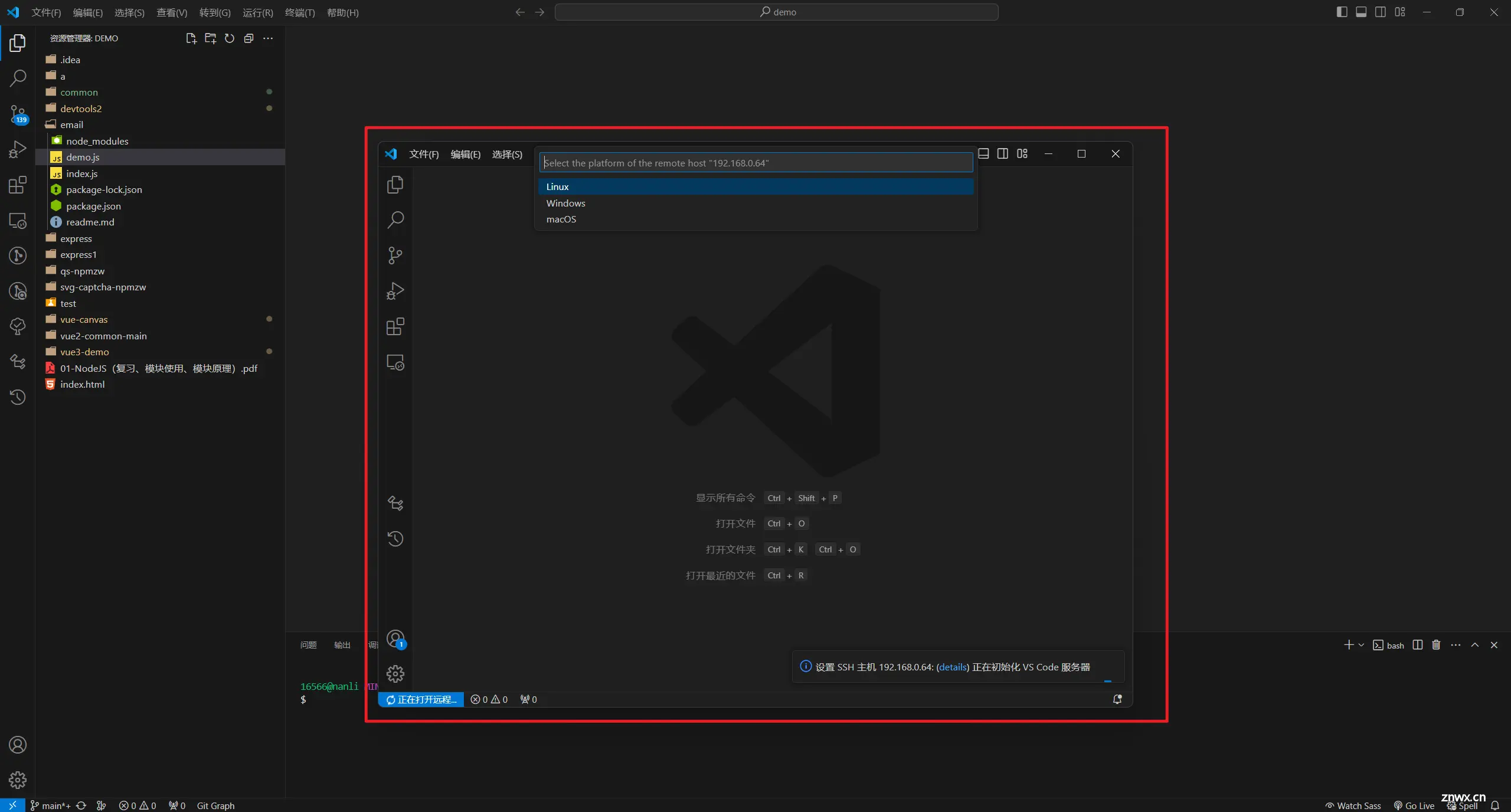Open Accounts icon with badge in inner window
Image resolution: width=1511 pixels, height=812 pixels.
pos(395,639)
